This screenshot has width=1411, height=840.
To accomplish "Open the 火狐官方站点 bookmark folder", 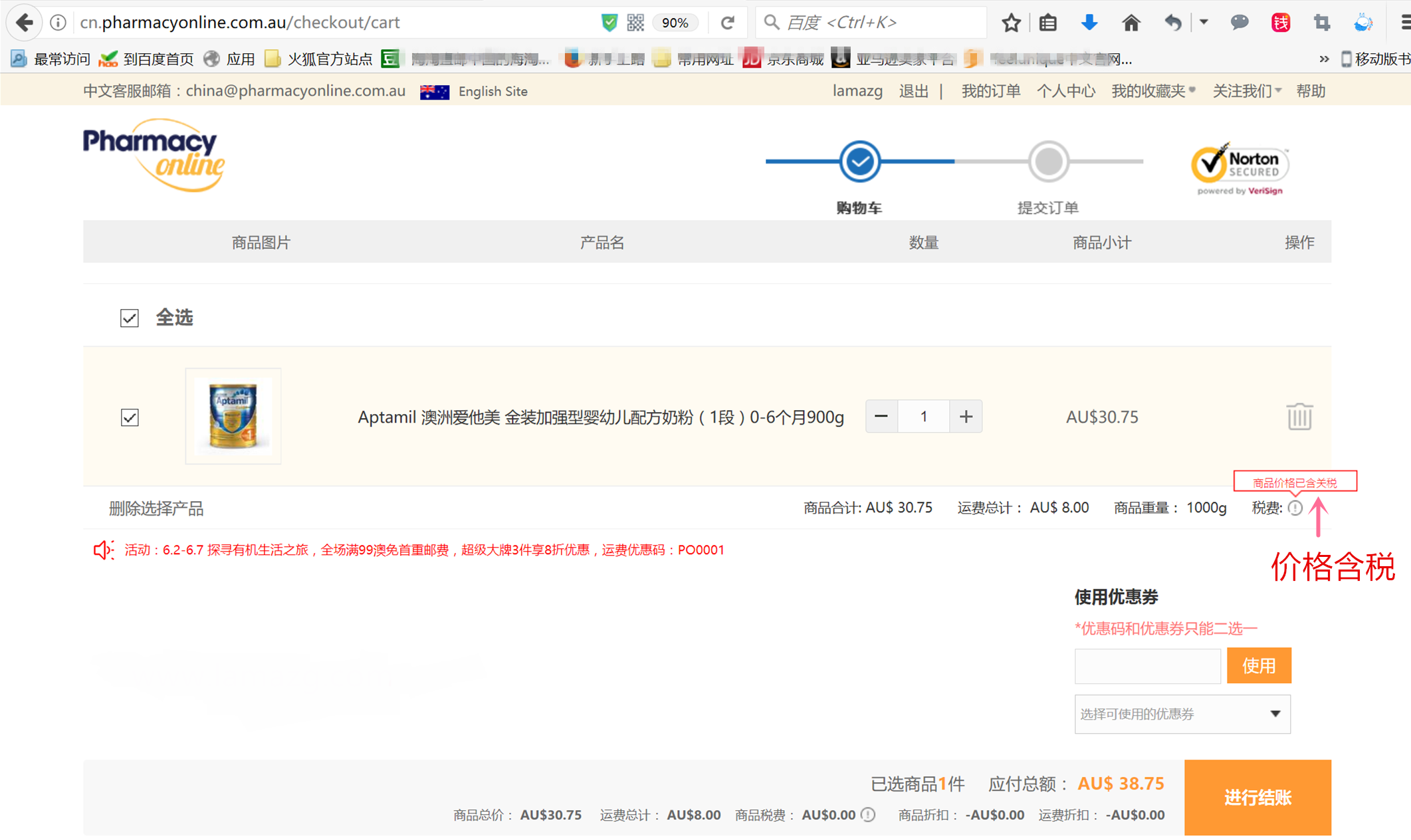I will point(318,59).
